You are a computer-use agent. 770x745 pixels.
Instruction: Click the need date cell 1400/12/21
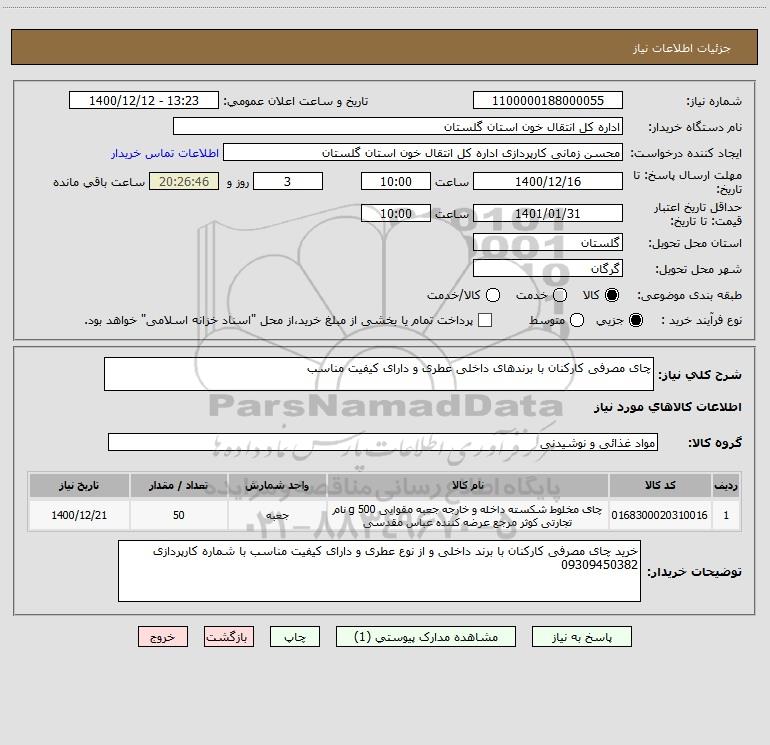tap(79, 515)
